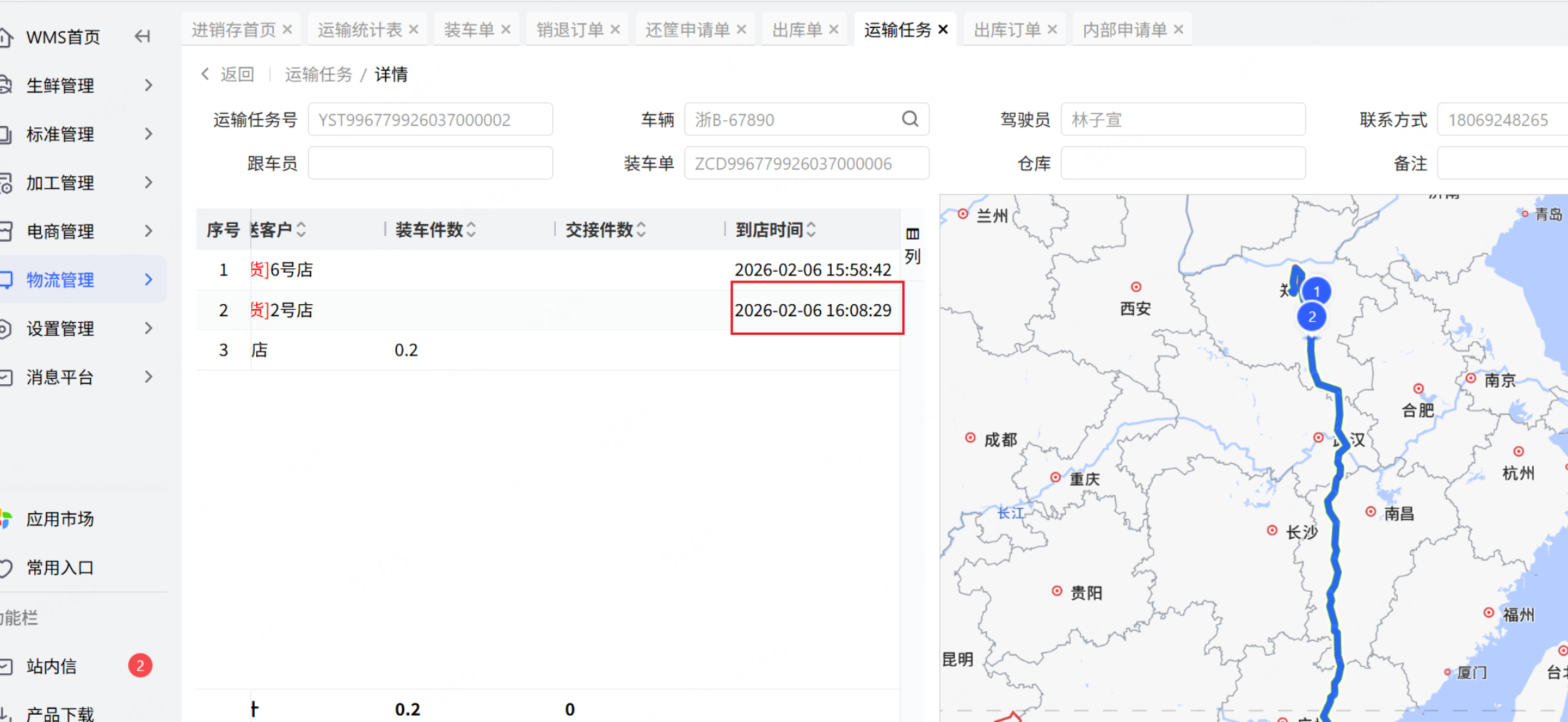
Task: Close the 销退订单 tab
Action: [x=615, y=29]
